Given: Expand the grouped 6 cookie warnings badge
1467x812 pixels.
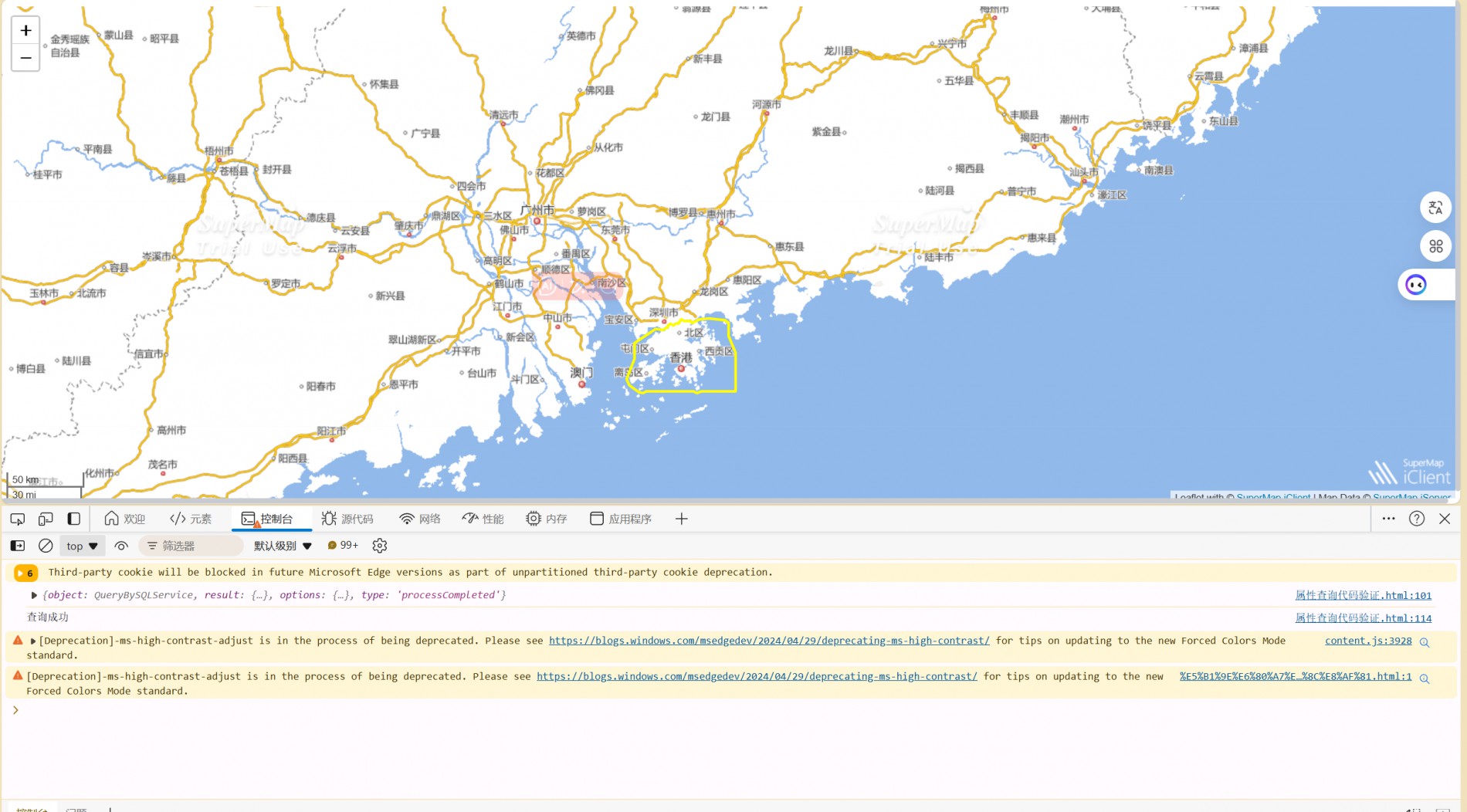Looking at the screenshot, I should coord(26,573).
